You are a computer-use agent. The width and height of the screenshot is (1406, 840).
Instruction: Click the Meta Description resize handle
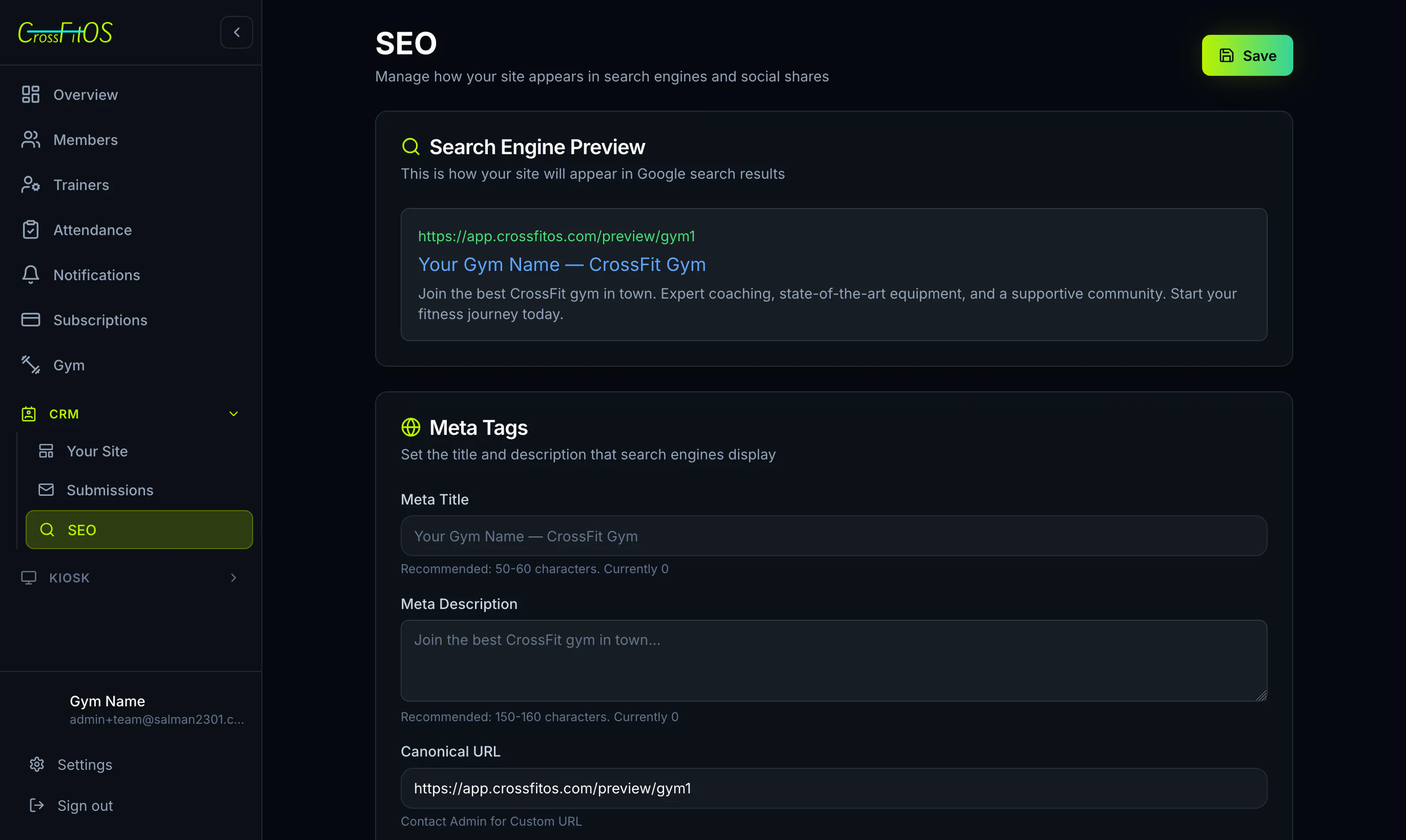coord(1260,695)
